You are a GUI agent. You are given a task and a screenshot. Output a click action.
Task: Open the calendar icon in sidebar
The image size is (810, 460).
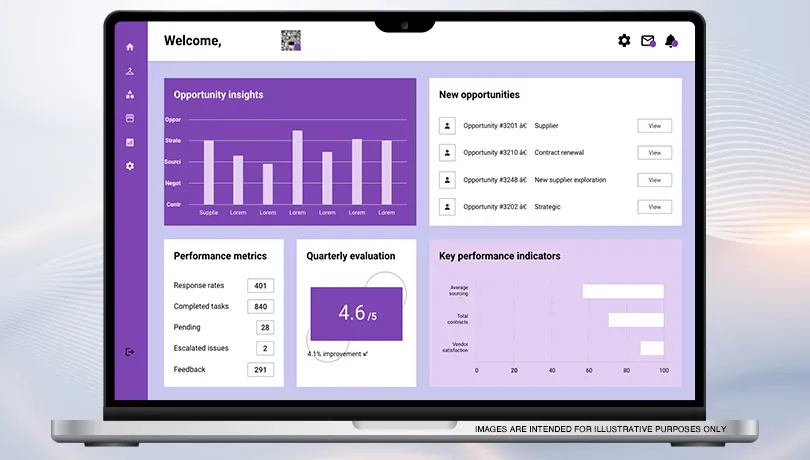click(130, 118)
